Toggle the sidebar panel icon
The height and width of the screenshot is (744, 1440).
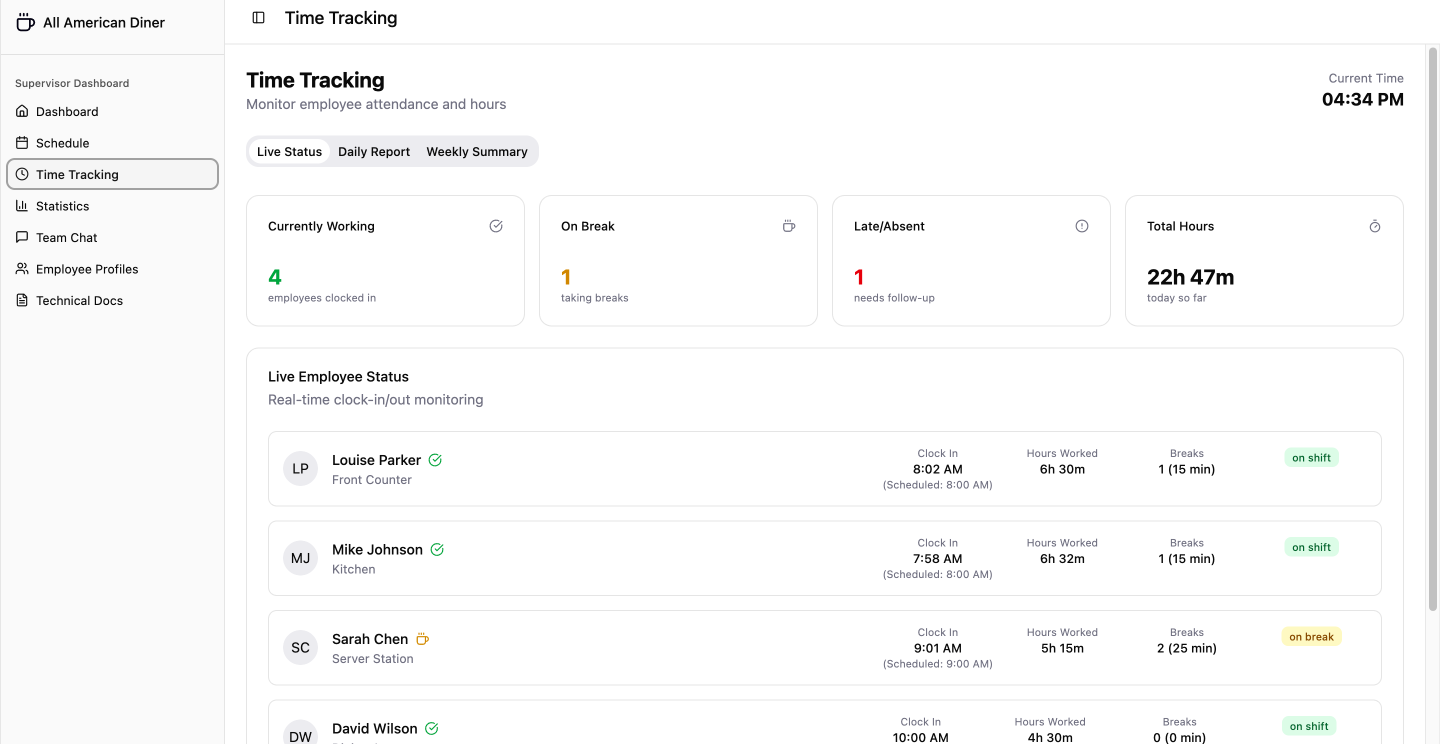coord(258,17)
